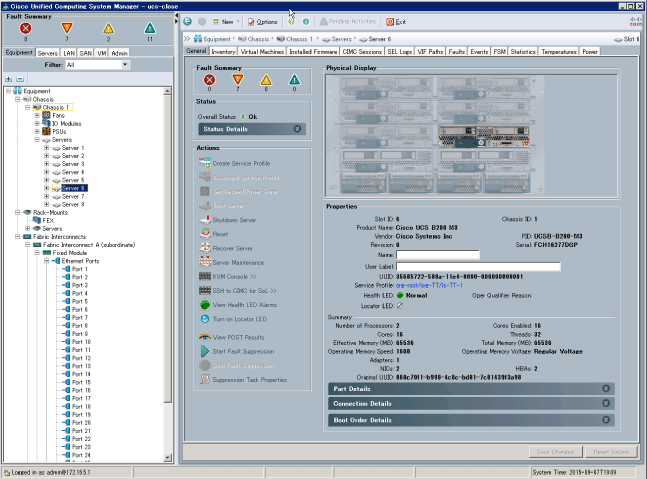Image resolution: width=647 pixels, height=479 pixels.
Task: Click the Back navigation arrow in toolbar
Action: (188, 21)
